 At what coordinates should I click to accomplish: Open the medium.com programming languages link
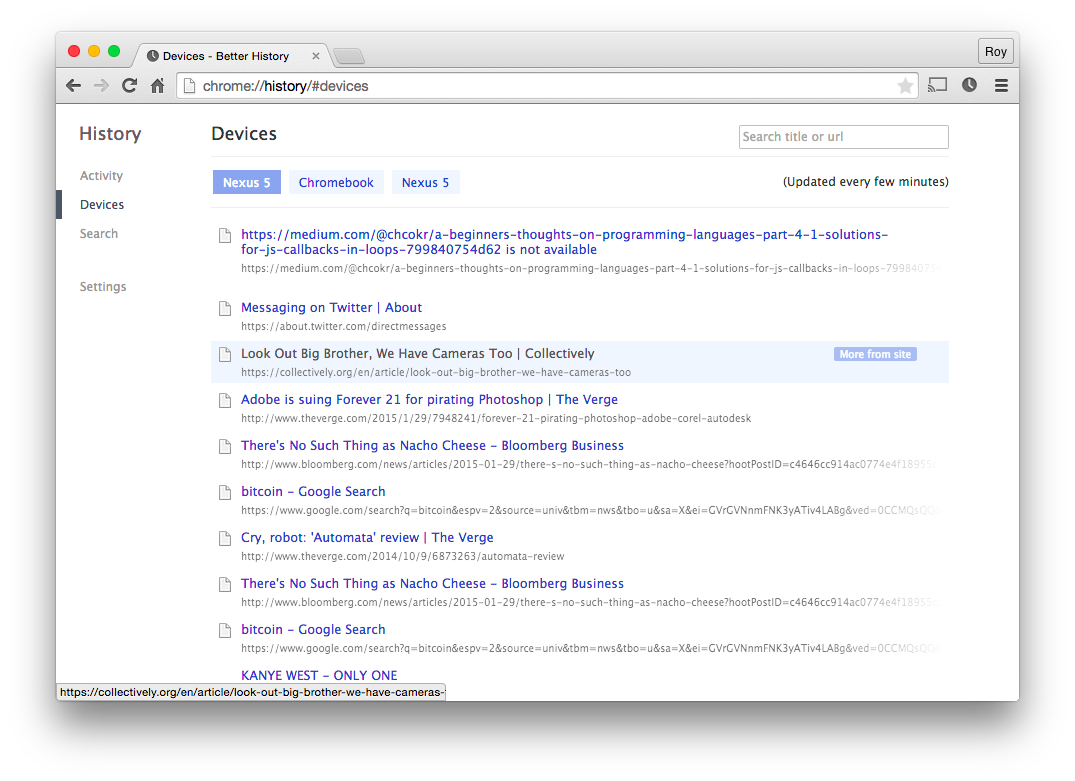(564, 242)
